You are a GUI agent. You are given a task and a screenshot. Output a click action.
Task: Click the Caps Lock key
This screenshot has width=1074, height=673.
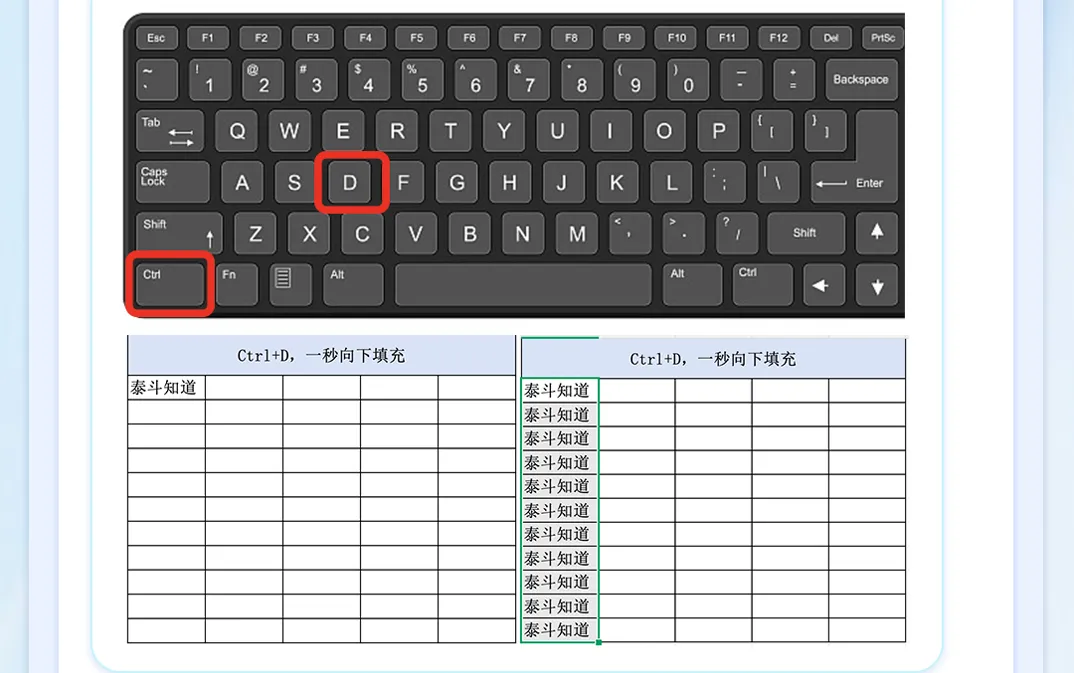tap(173, 182)
